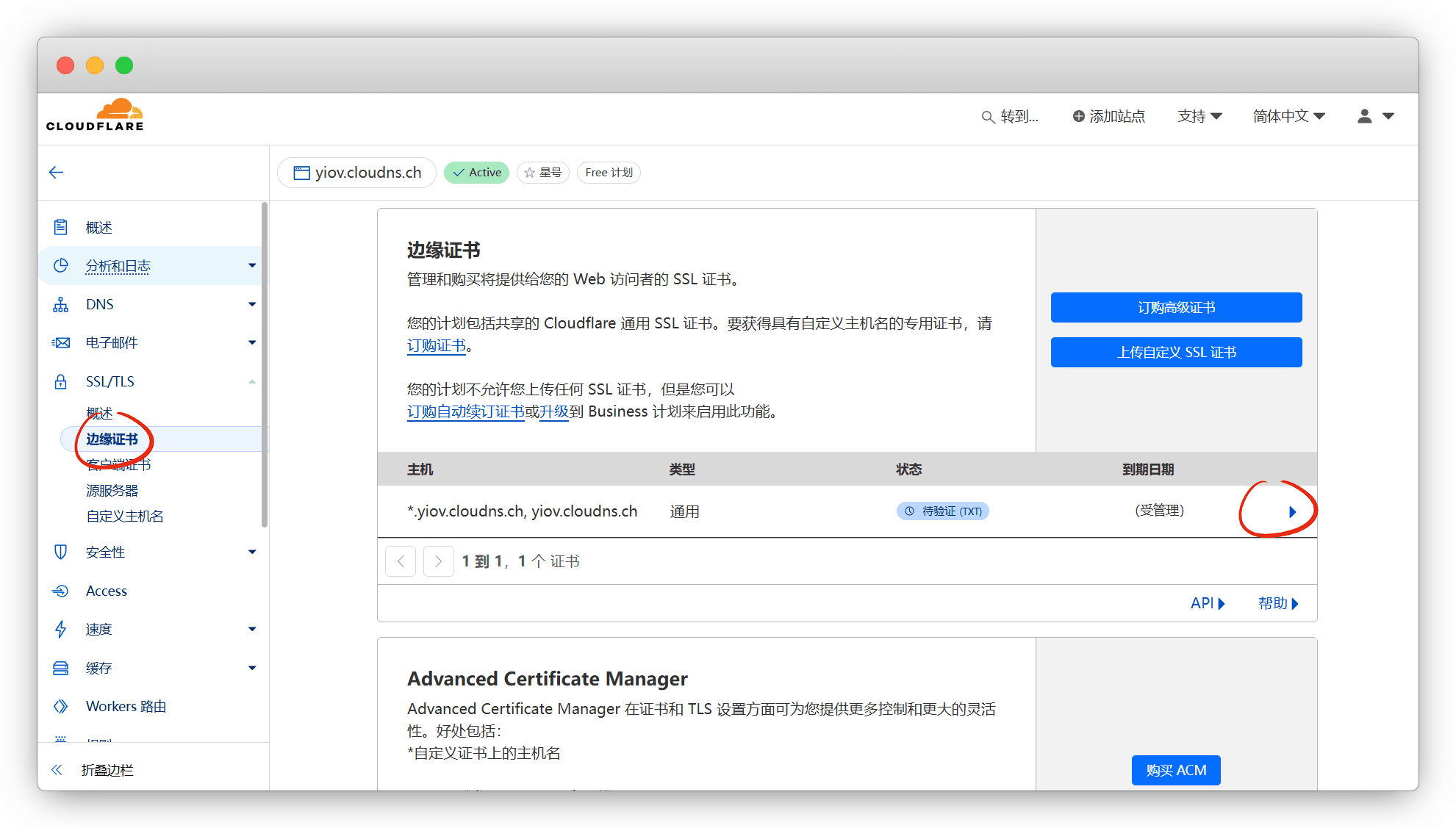Click the 通用 type cell
This screenshot has height=828, width=1456.
tap(684, 511)
